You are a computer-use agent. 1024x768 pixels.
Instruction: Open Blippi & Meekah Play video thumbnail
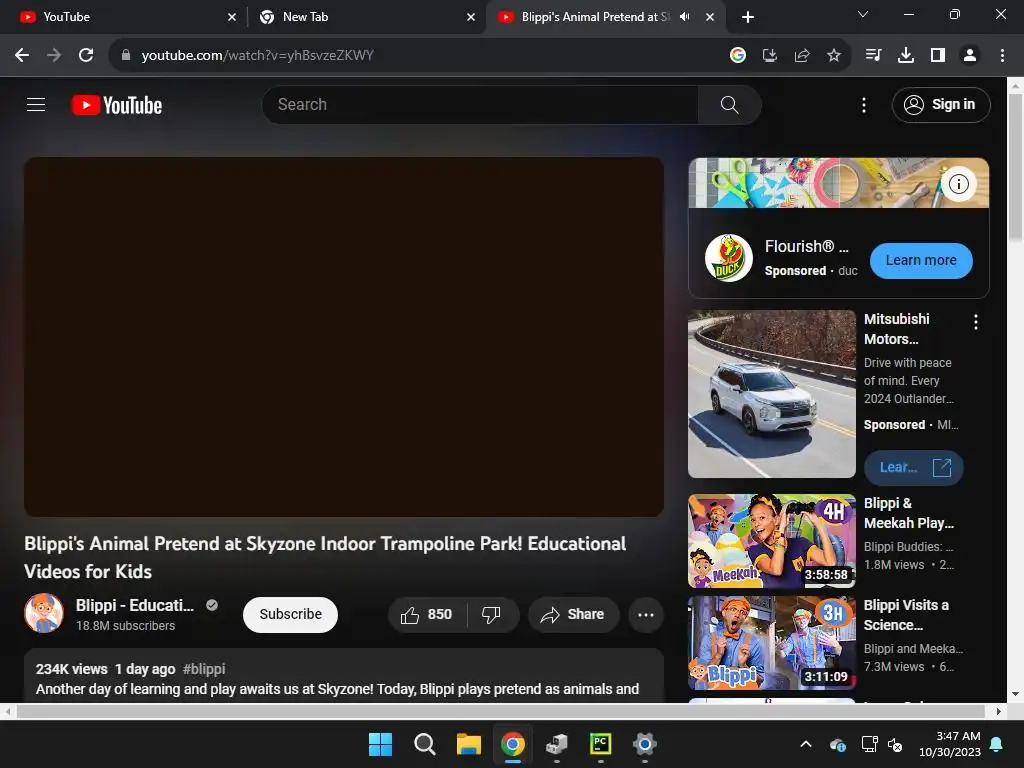(772, 541)
